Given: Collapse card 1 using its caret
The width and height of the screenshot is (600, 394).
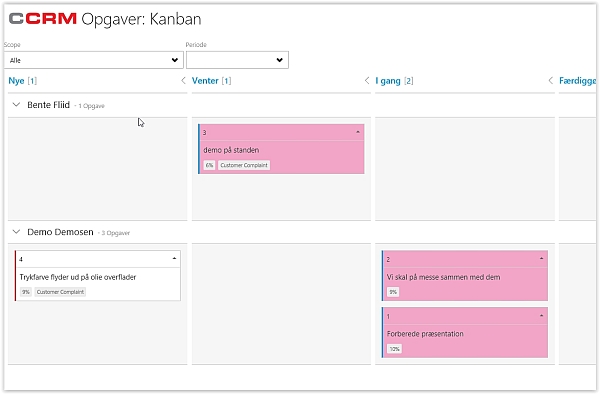Looking at the screenshot, I should point(541,316).
